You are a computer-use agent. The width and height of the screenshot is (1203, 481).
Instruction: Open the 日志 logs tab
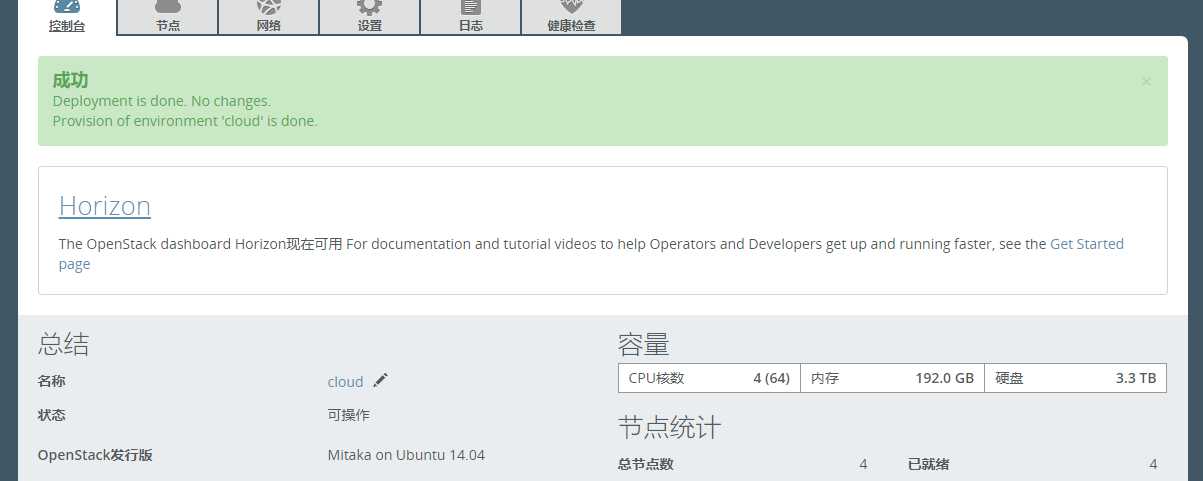coord(470,17)
